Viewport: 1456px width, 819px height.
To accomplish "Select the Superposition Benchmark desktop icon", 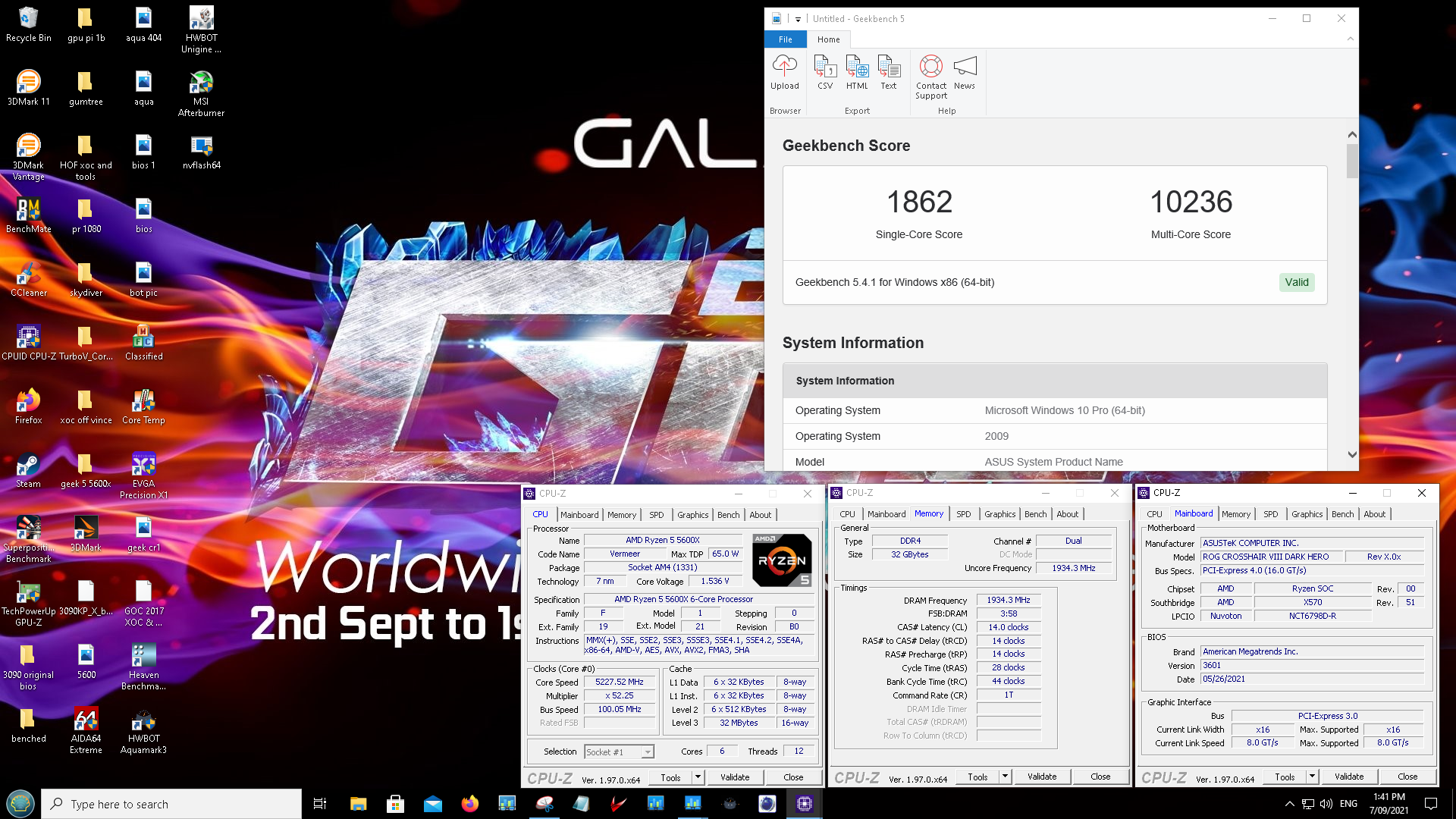I will click(x=29, y=539).
